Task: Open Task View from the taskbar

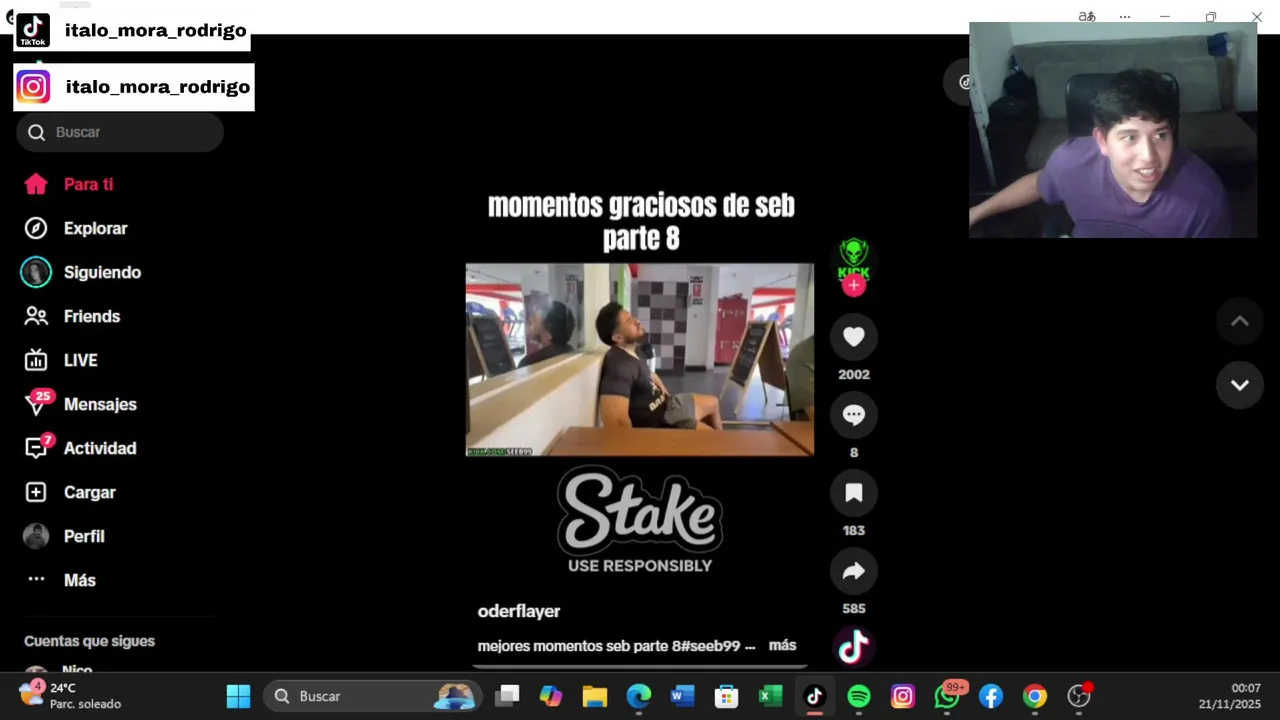Action: [x=508, y=696]
